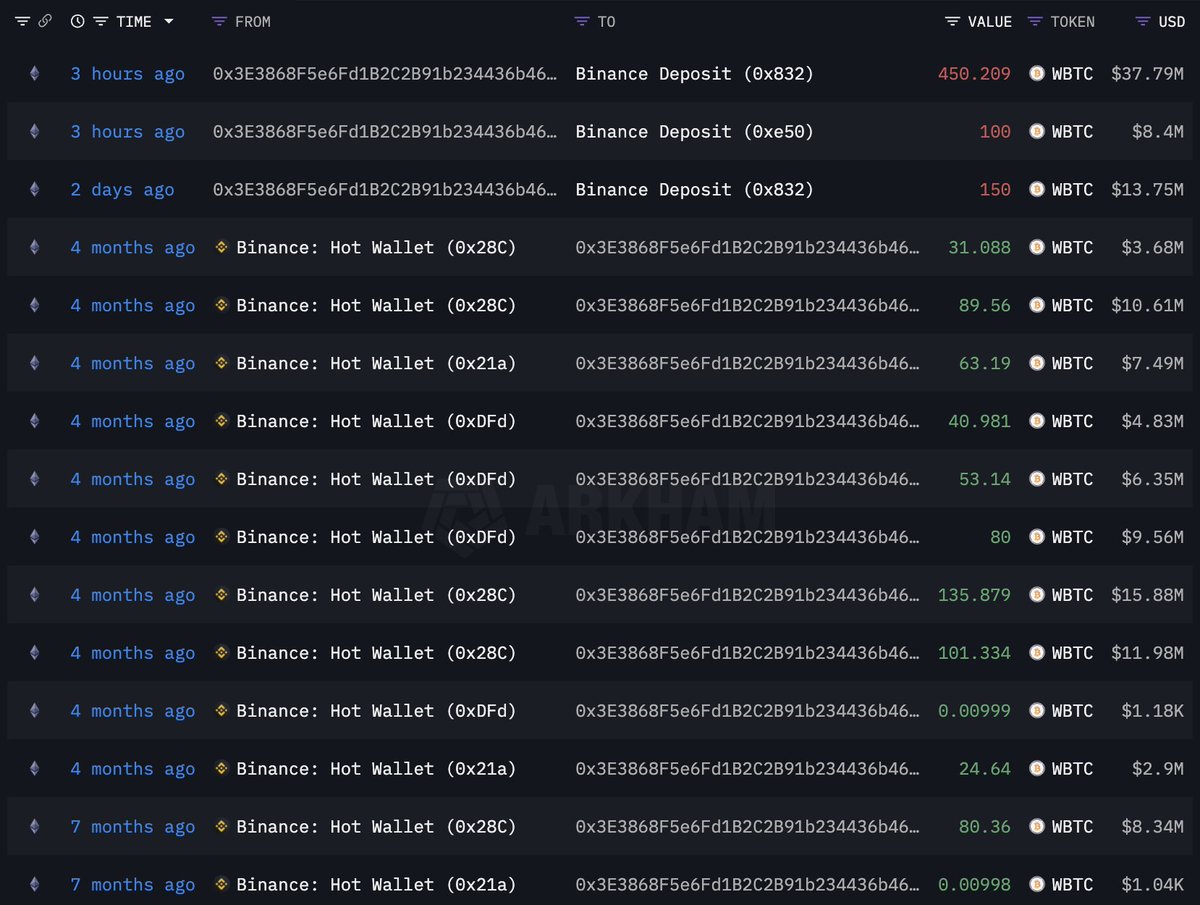Click the 0.00999 WBTC transaction value
Viewport: 1200px width, 905px height.
(x=974, y=711)
